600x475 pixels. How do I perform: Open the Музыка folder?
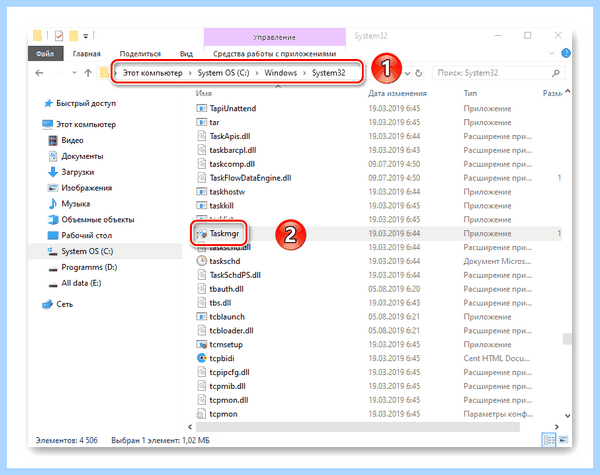[76, 204]
